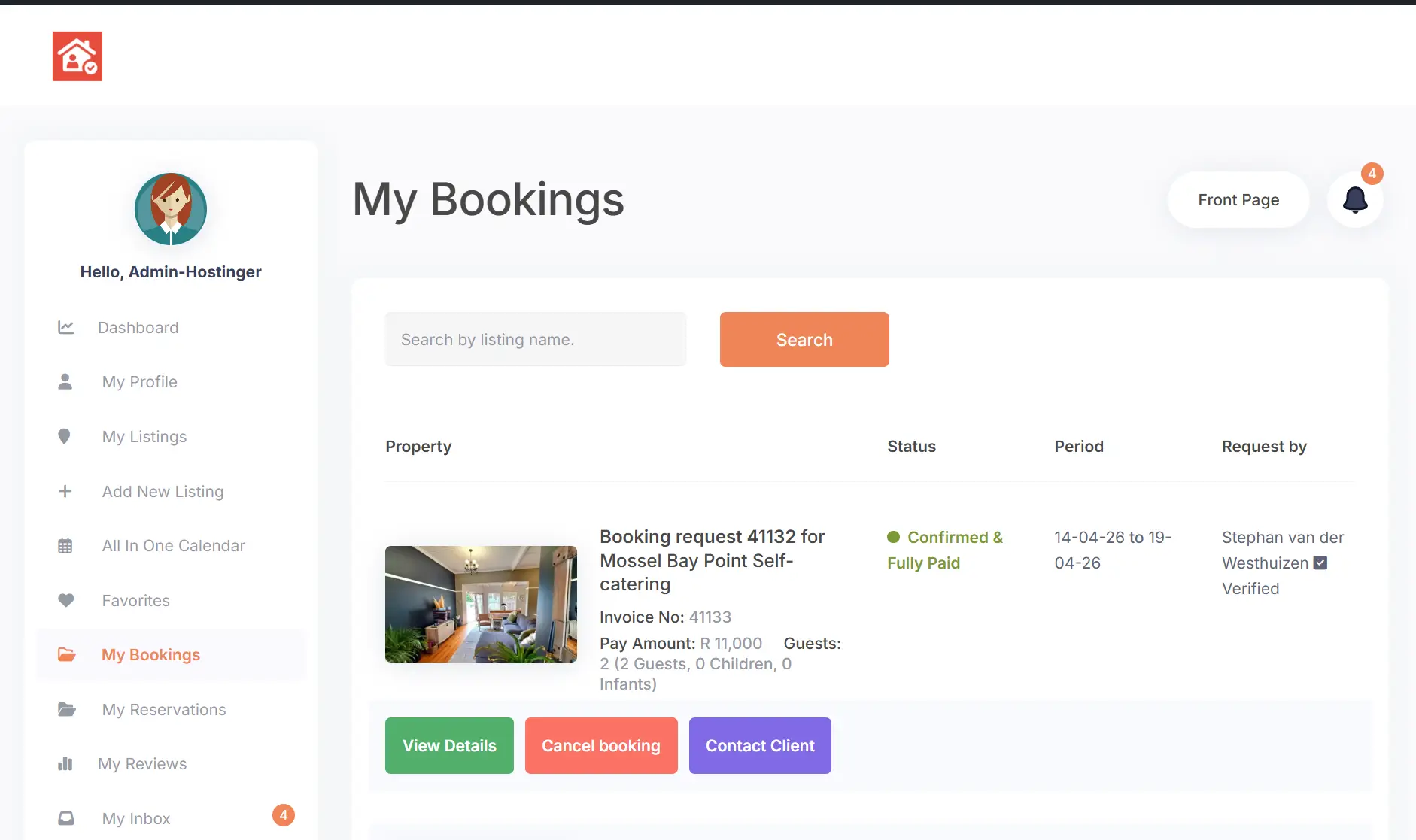
Task: Click the verified checkmark beside Westhuizen
Action: click(x=1320, y=563)
